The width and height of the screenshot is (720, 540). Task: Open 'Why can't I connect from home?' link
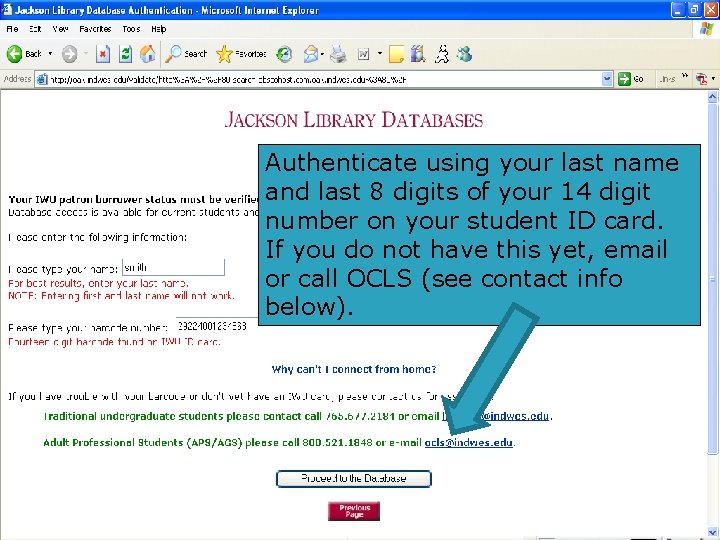(x=354, y=369)
